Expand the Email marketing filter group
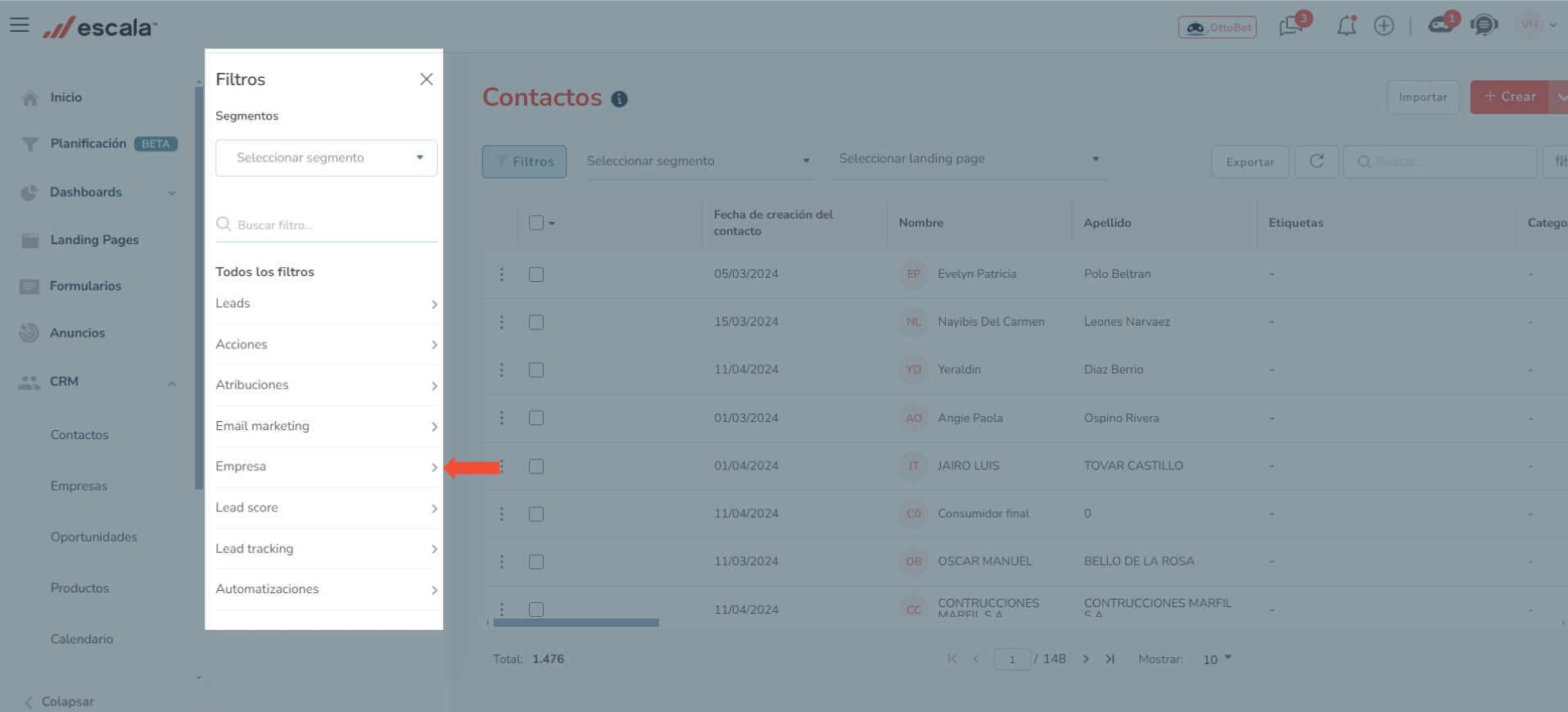 [x=326, y=426]
